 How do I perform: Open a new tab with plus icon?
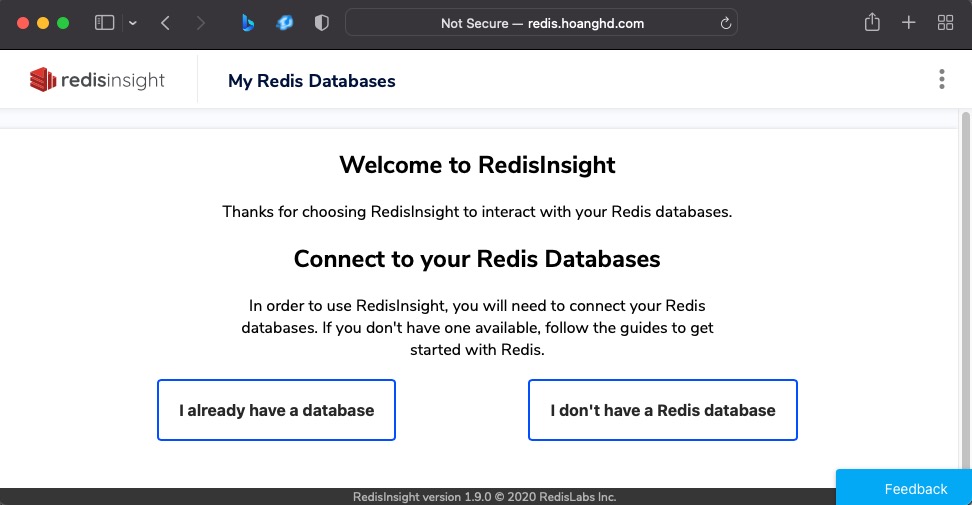pos(908,23)
